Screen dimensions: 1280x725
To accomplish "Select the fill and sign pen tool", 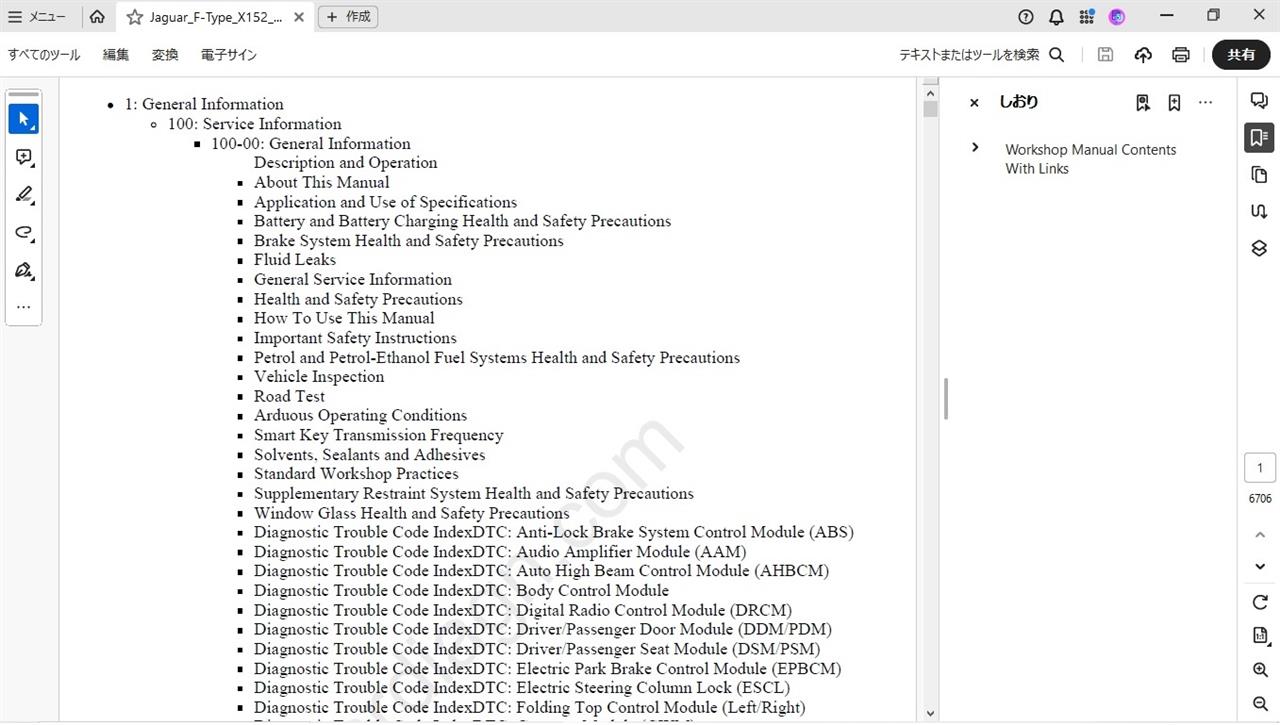I will coord(24,271).
